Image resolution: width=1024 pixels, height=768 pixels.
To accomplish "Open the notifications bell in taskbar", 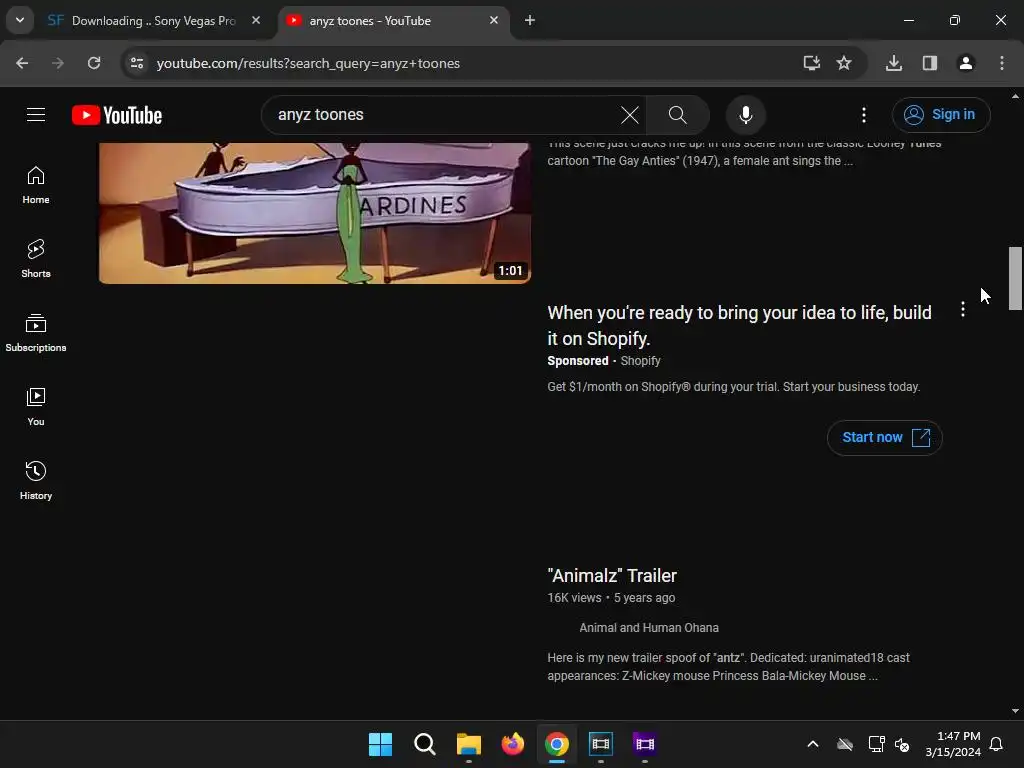I will pos(997,744).
